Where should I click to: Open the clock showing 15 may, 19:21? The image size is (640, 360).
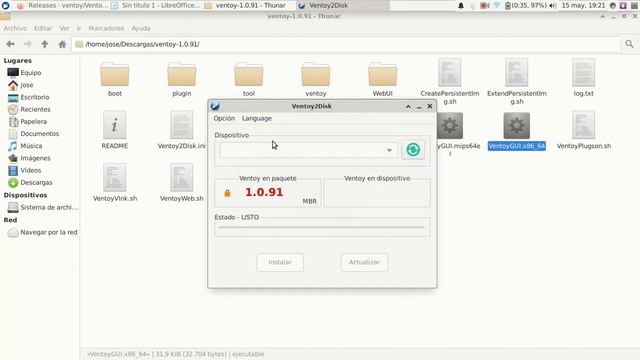pyautogui.click(x=583, y=6)
